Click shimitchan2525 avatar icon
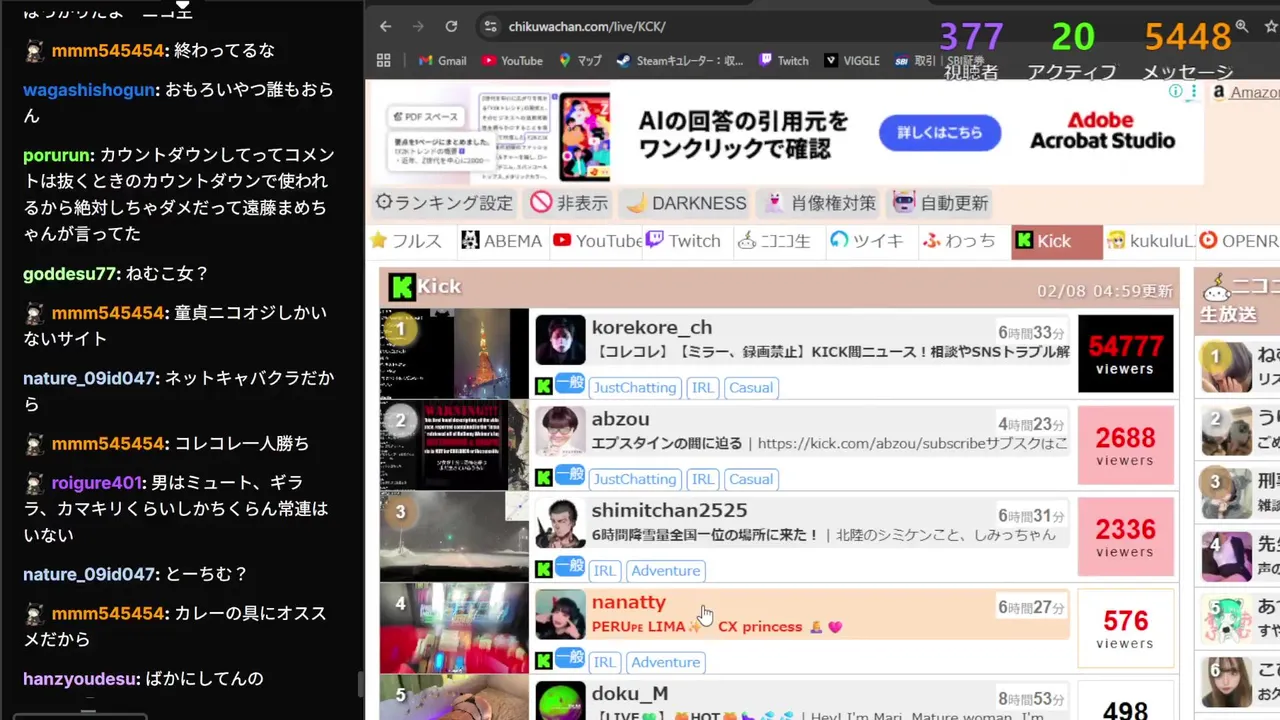The height and width of the screenshot is (720, 1280). [560, 523]
